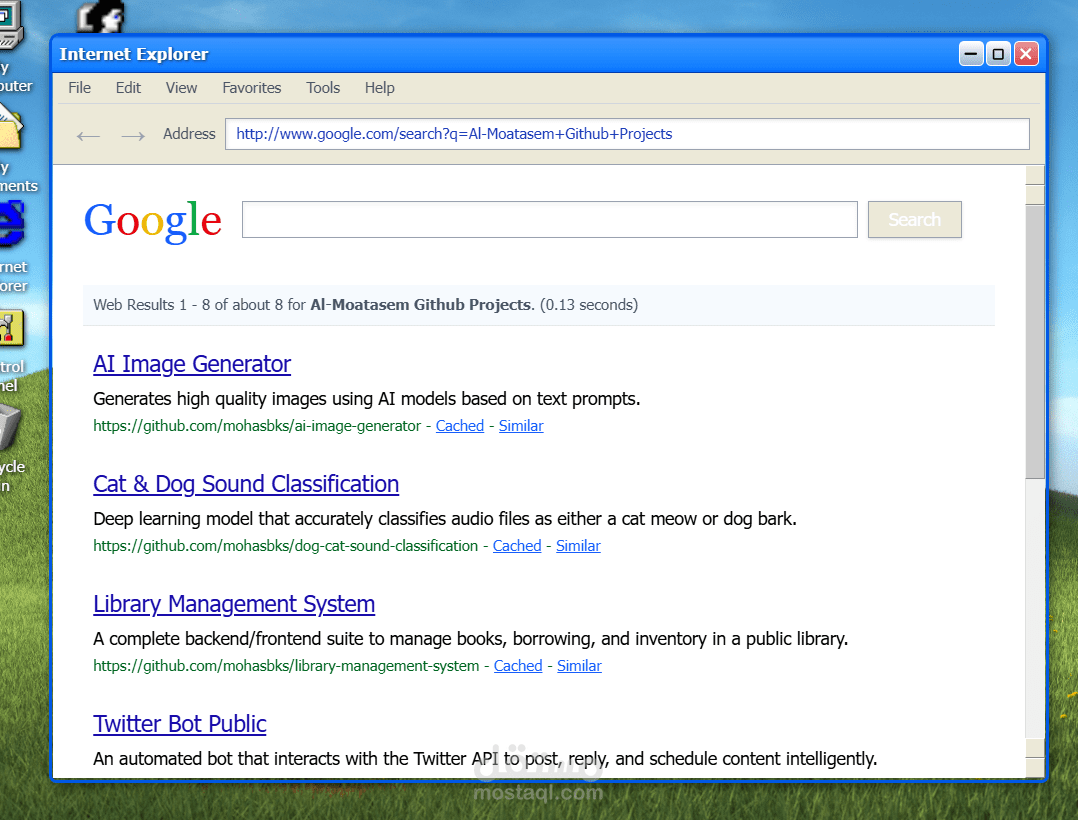1078x820 pixels.
Task: Open the Twitter Bot Public result
Action: click(179, 724)
